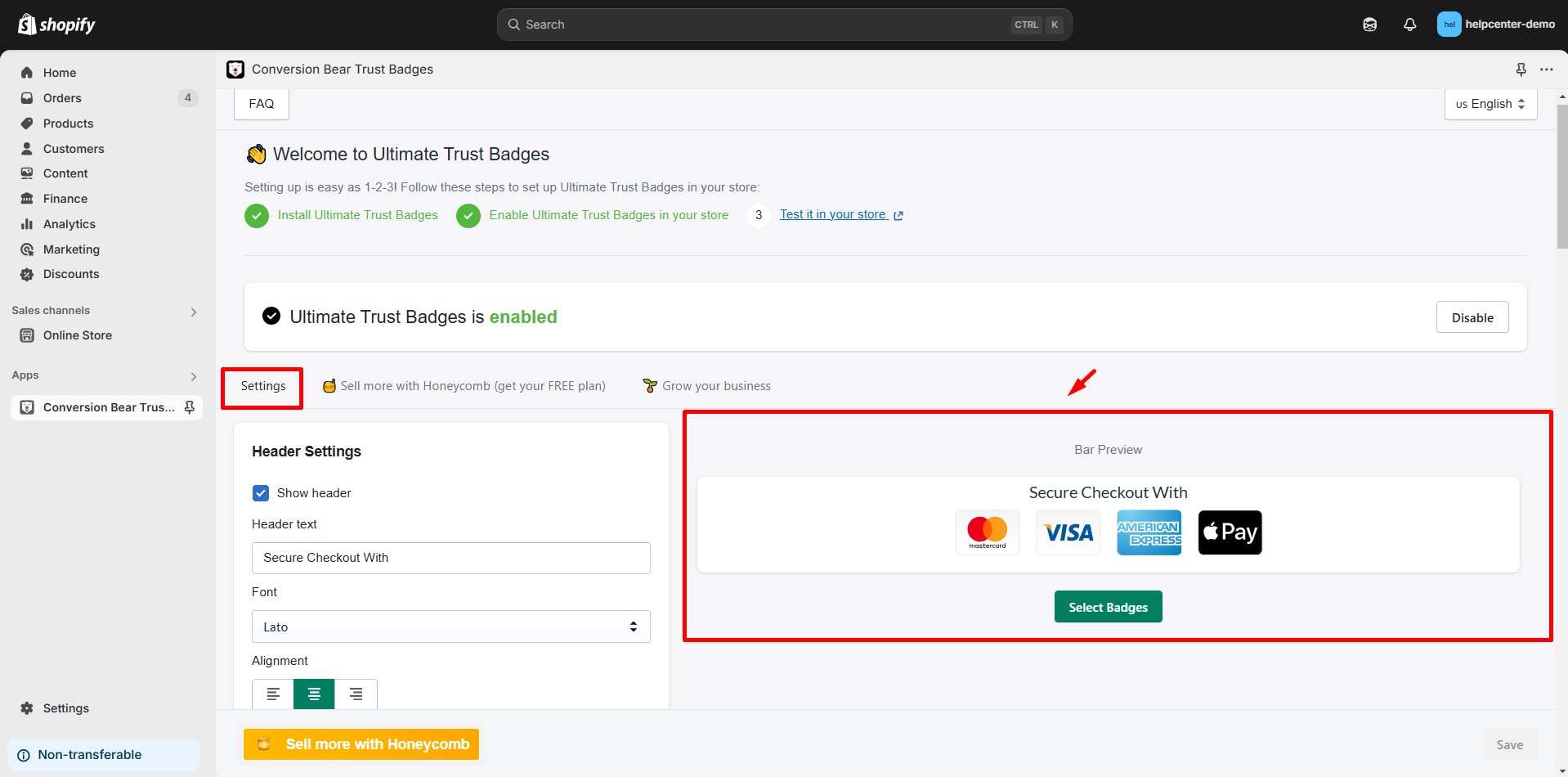Viewport: 1568px width, 777px height.
Task: Open the Analytics section
Action: point(69,223)
